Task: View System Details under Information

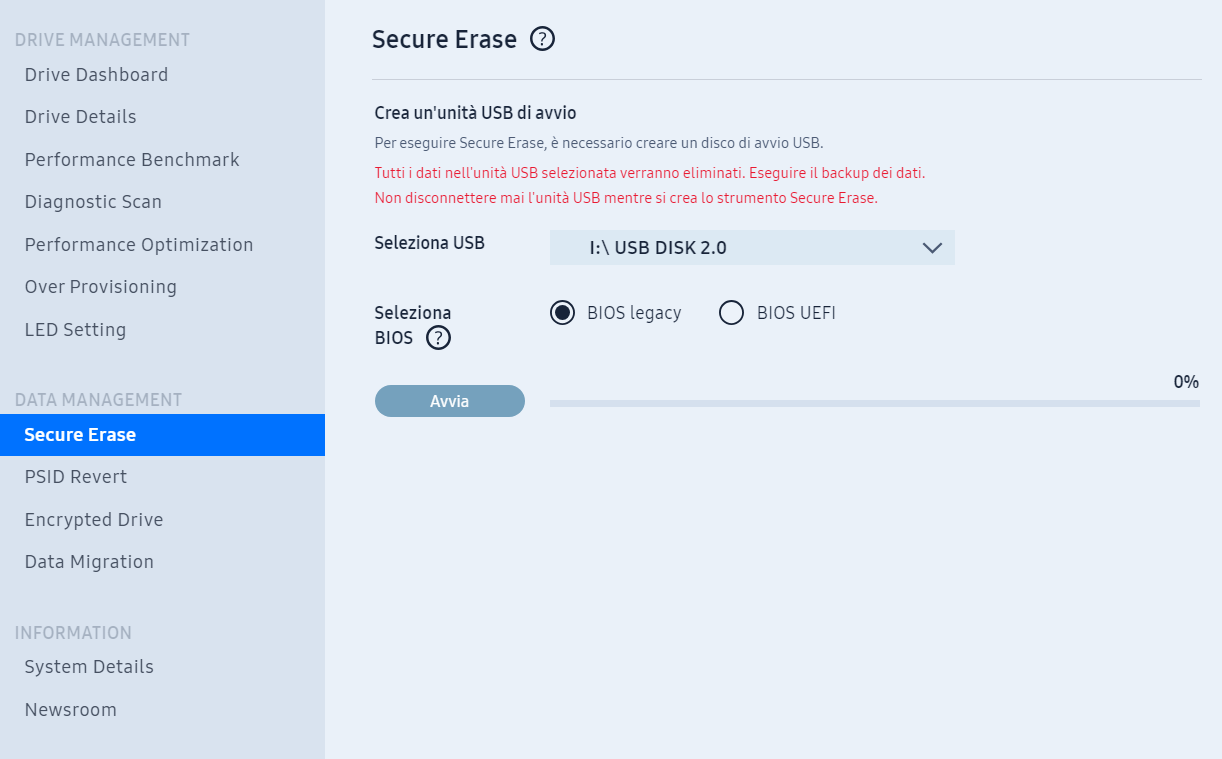Action: 89,667
